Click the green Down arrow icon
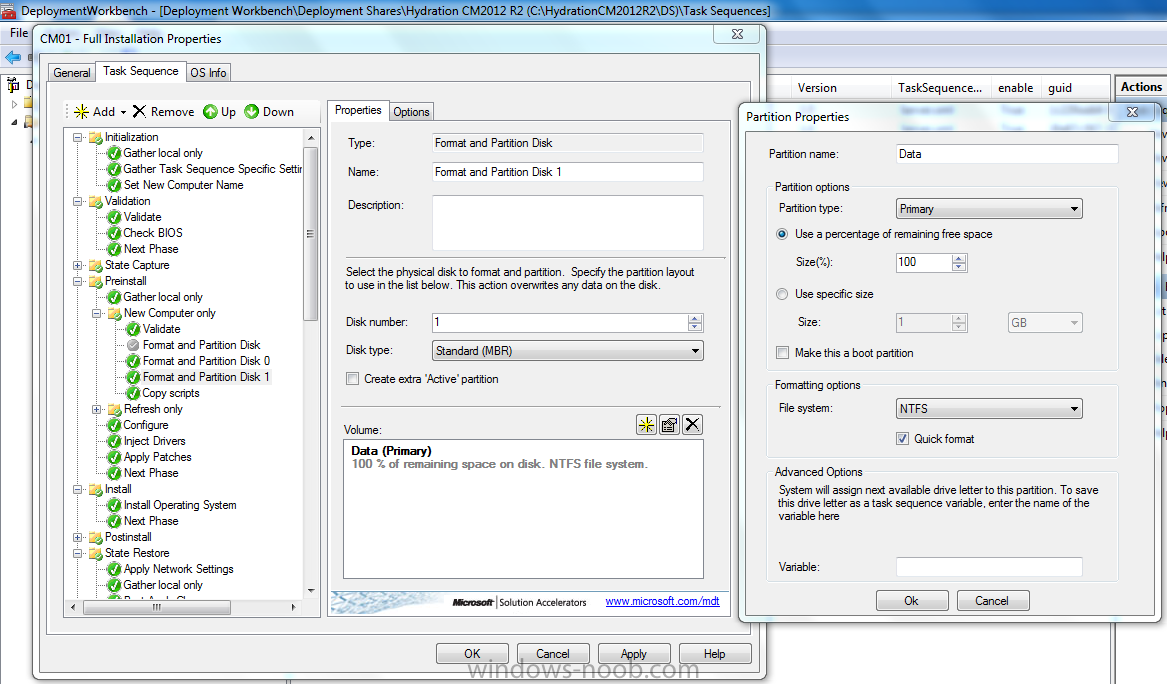Image resolution: width=1167 pixels, height=684 pixels. point(252,112)
